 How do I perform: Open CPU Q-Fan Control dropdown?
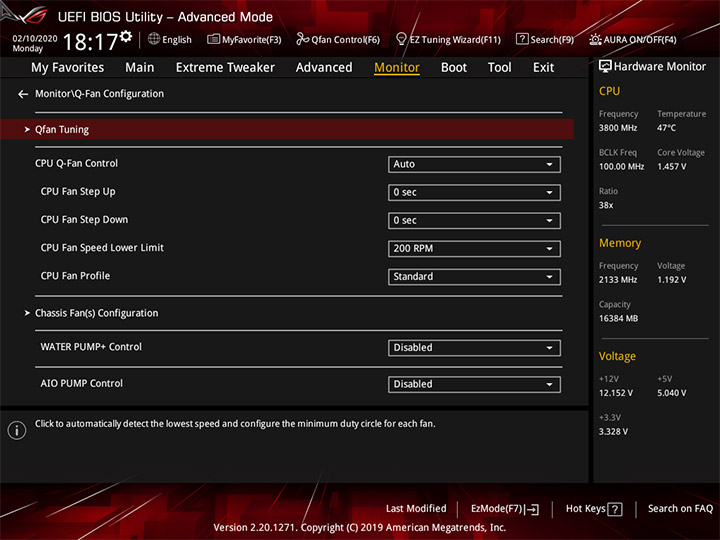[x=474, y=164]
